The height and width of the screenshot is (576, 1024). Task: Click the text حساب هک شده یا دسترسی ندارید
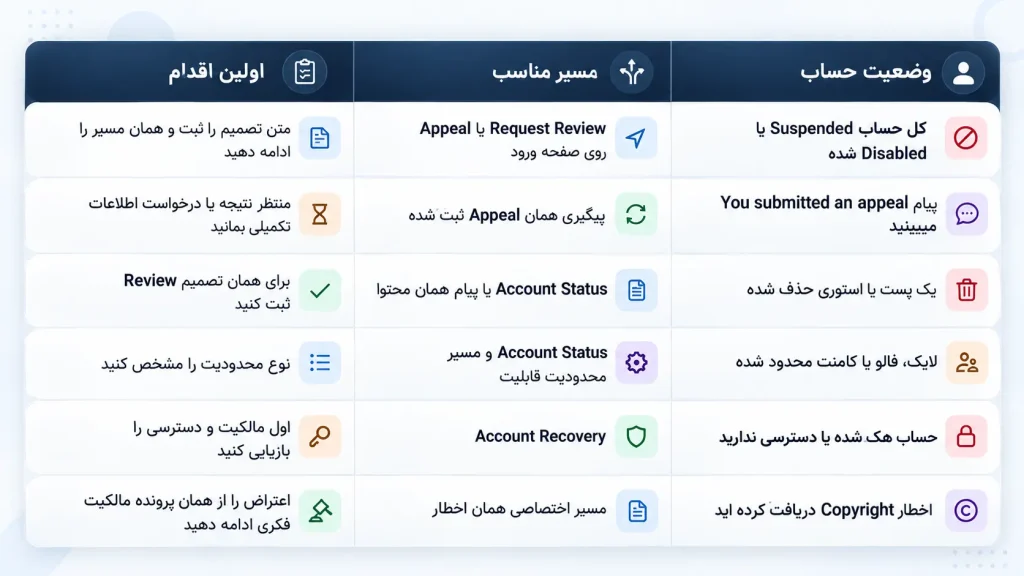(x=828, y=436)
